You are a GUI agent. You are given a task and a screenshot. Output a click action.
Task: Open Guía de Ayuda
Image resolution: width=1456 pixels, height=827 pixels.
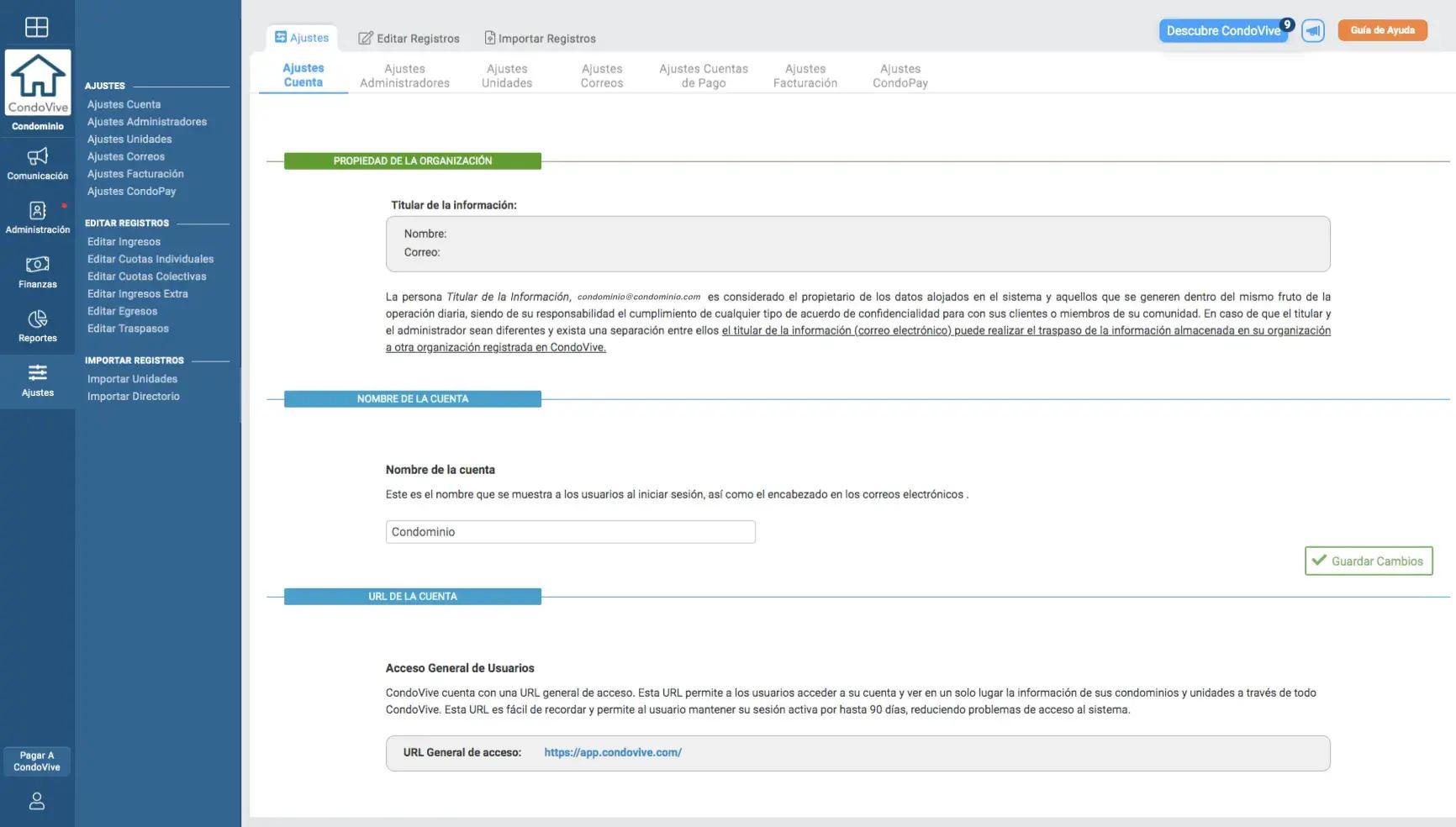pos(1382,30)
